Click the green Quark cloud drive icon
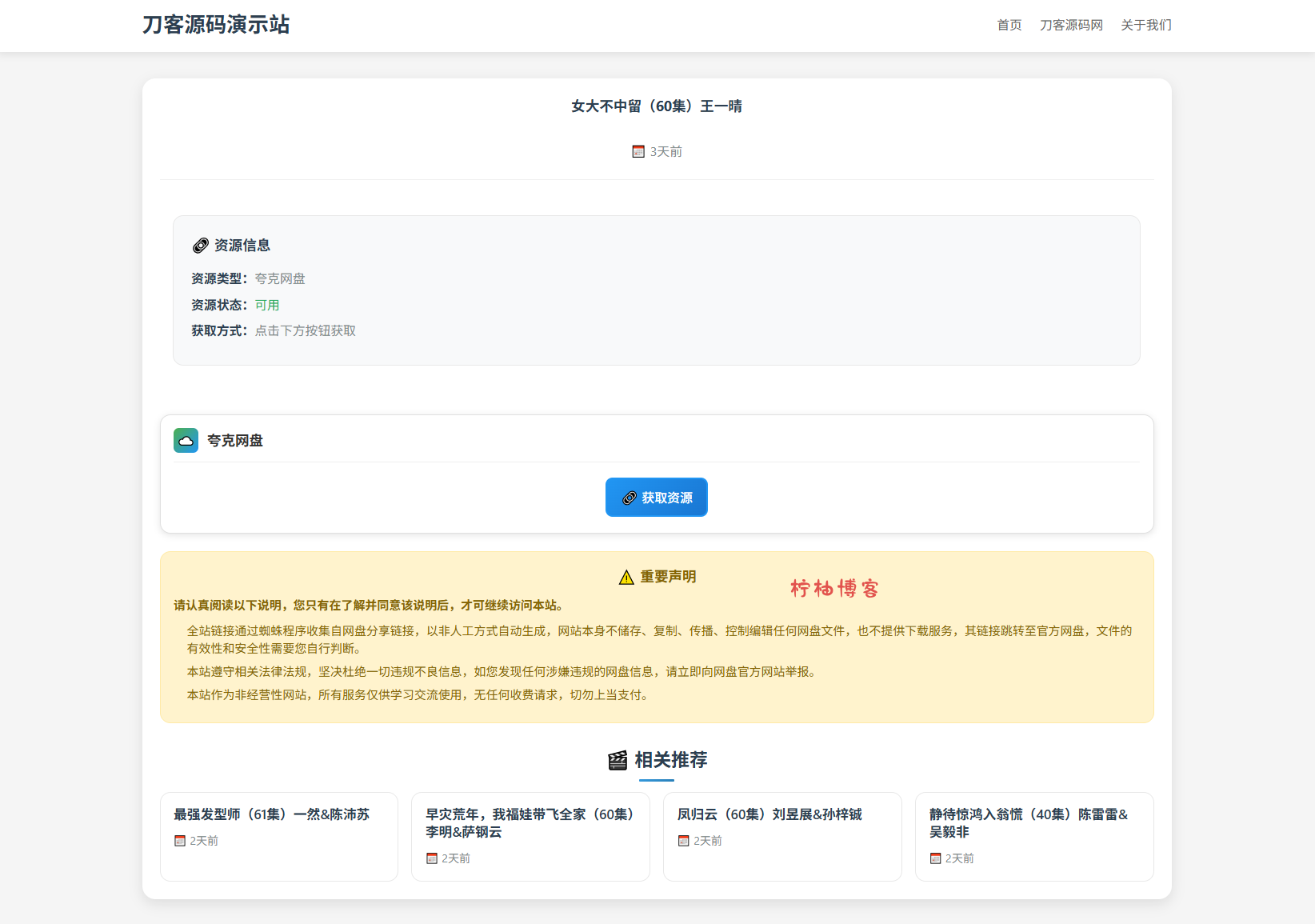Viewport: 1315px width, 924px height. (x=186, y=440)
